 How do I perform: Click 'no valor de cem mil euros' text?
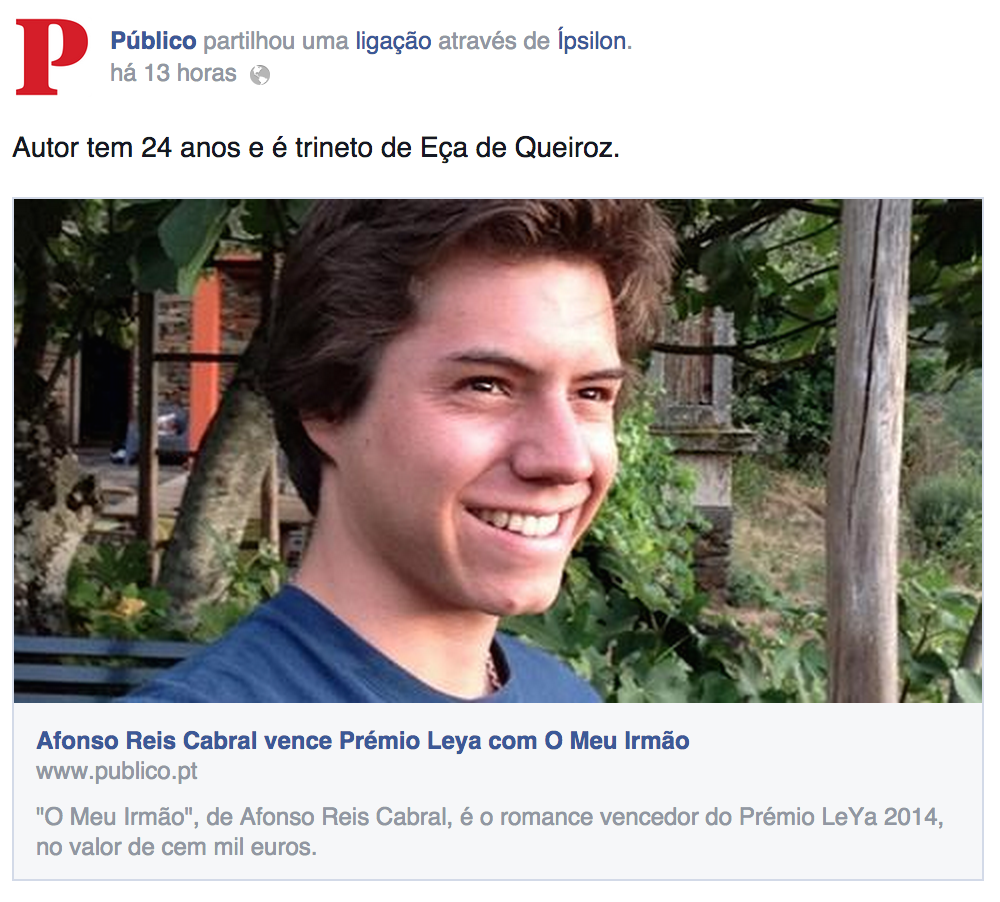176,847
